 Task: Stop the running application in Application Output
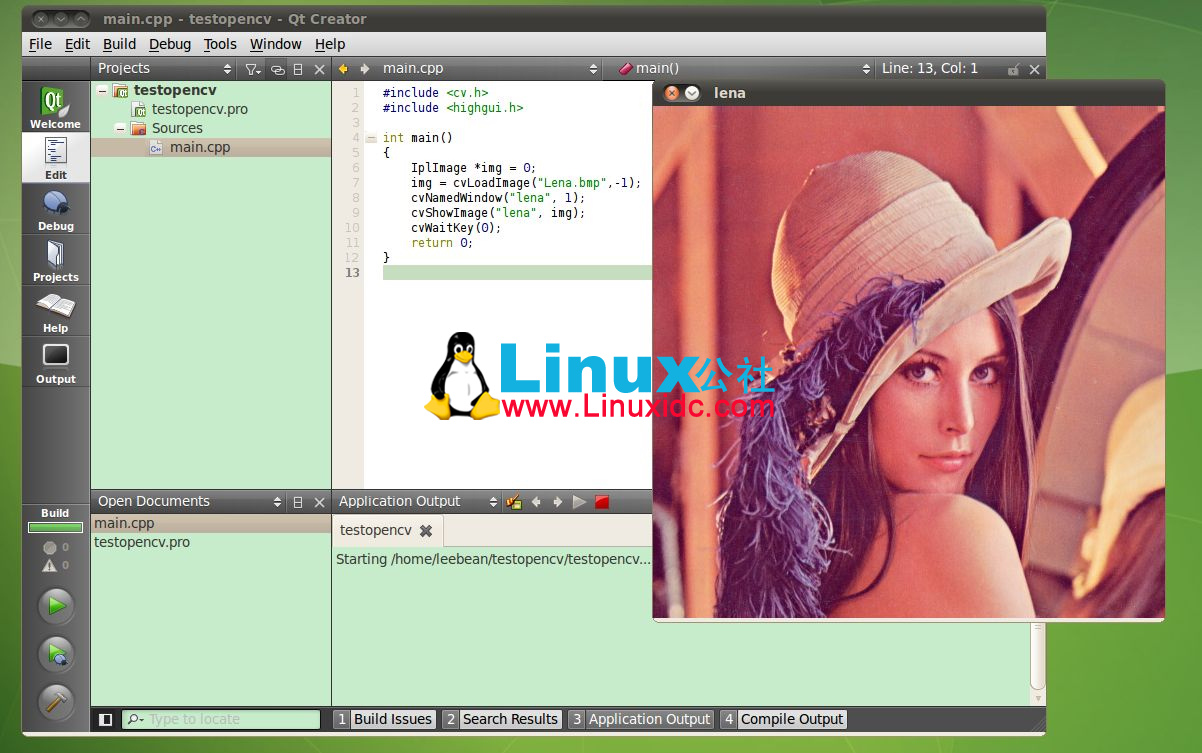pyautogui.click(x=601, y=502)
